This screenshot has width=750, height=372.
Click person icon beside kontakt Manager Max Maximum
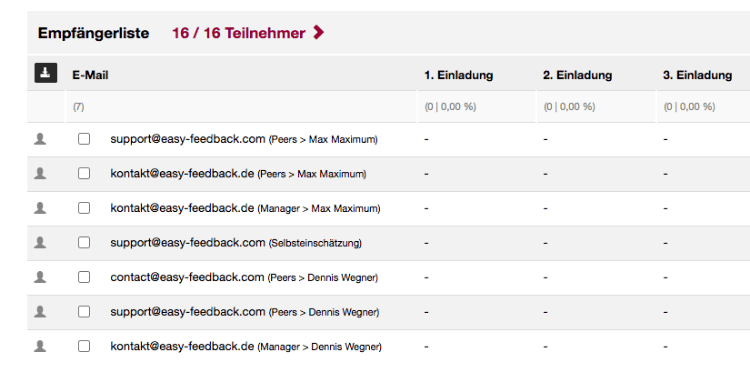40,208
